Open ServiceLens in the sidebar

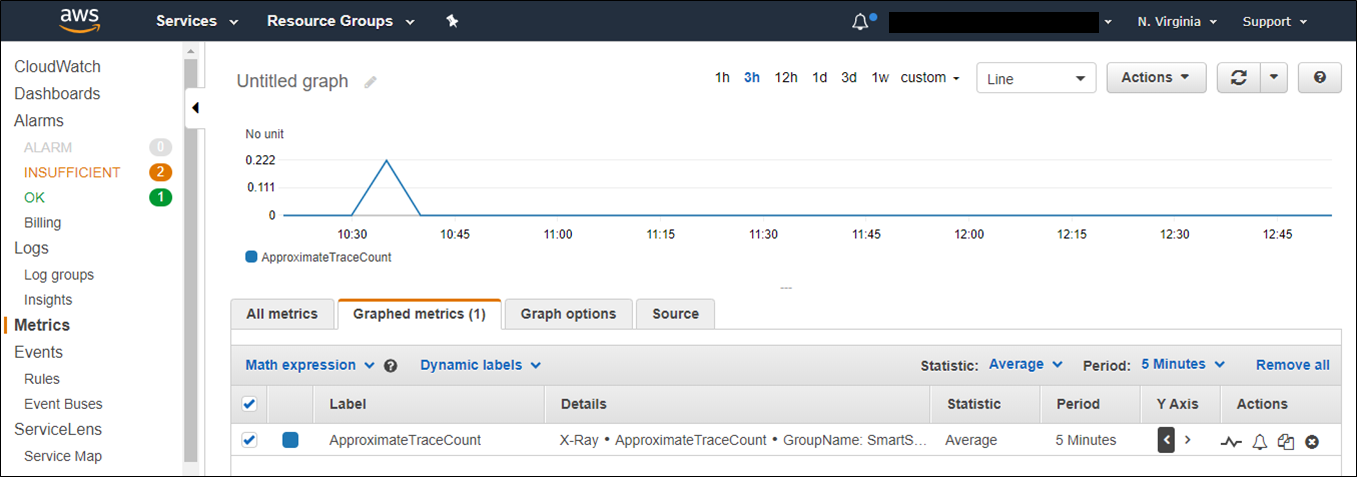pos(58,429)
